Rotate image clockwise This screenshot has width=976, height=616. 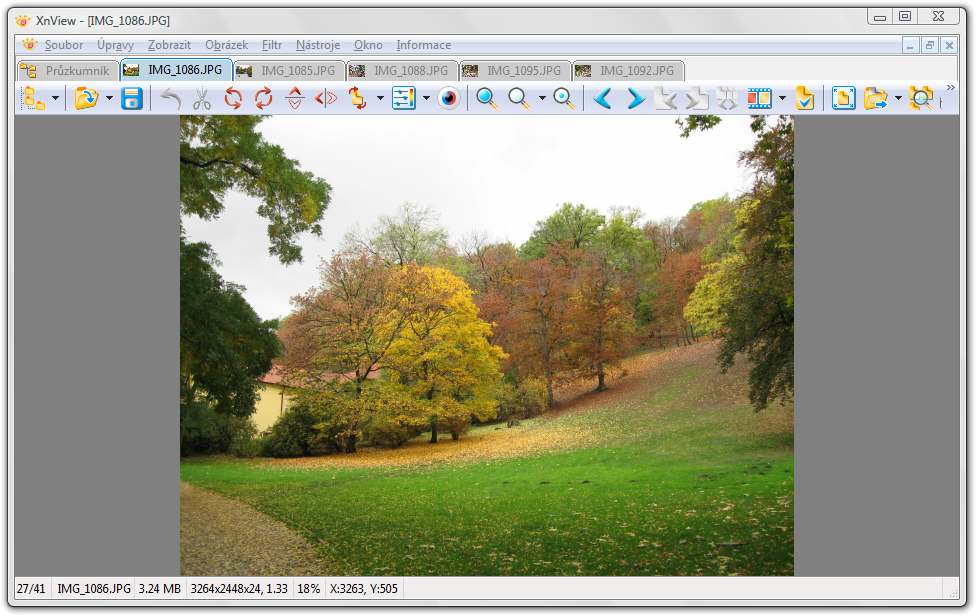263,98
